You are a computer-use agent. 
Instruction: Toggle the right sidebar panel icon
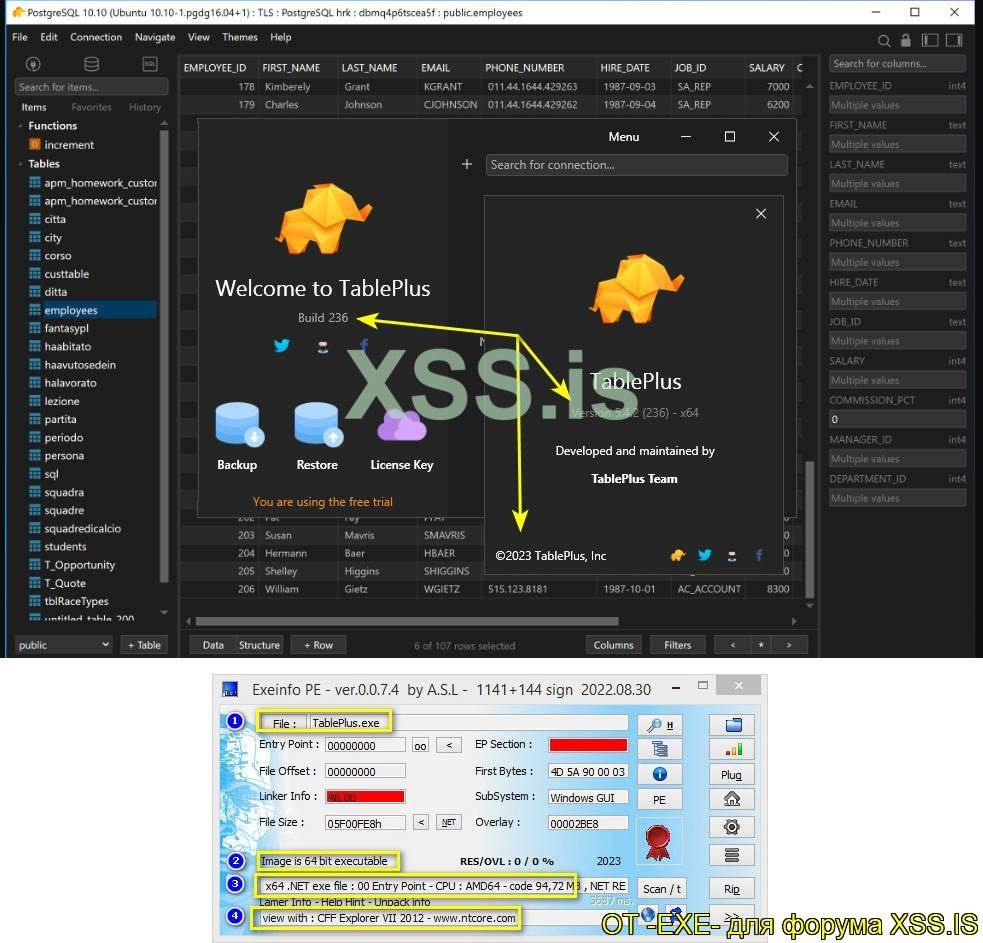click(954, 40)
